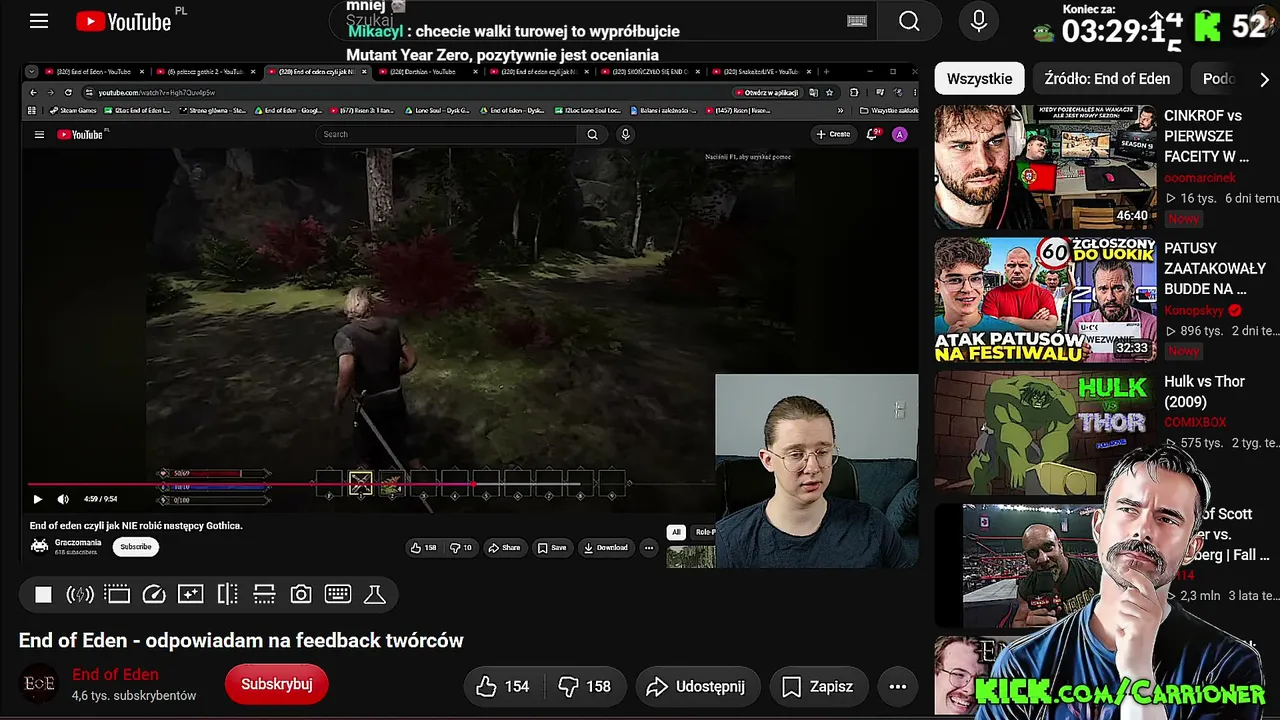The image size is (1280, 720).
Task: Bookmark the page with the star icon
Action: click(829, 92)
